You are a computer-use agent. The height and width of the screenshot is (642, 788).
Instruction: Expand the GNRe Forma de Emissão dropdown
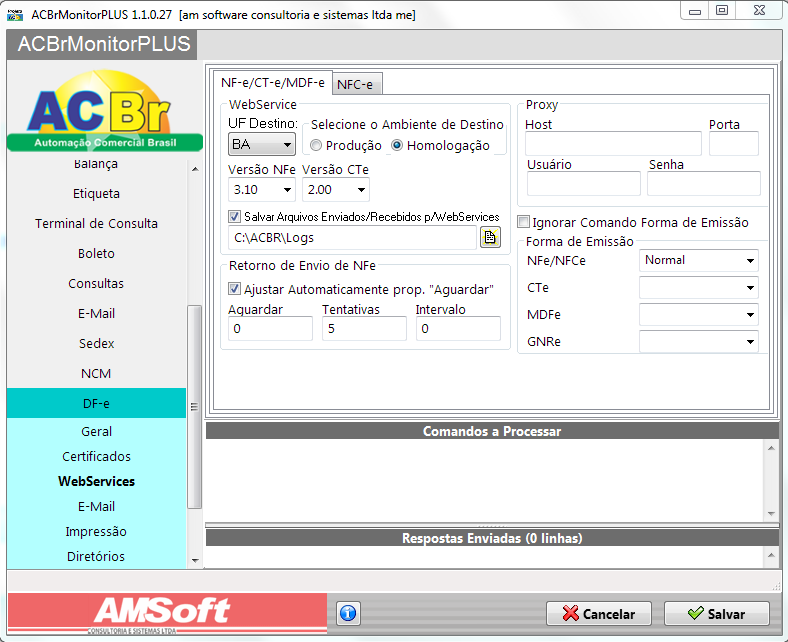point(699,342)
